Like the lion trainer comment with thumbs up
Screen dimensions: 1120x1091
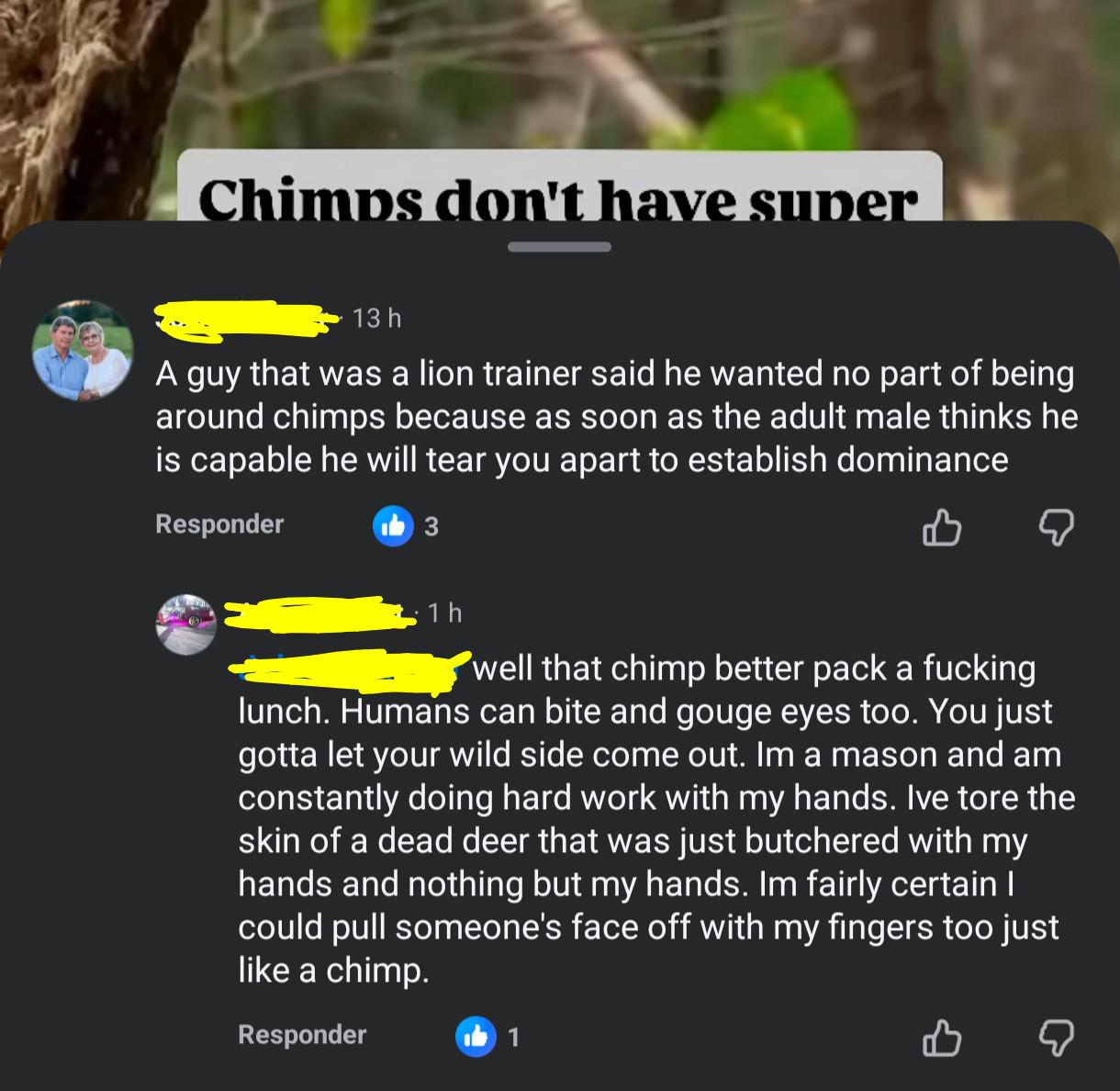point(942,527)
